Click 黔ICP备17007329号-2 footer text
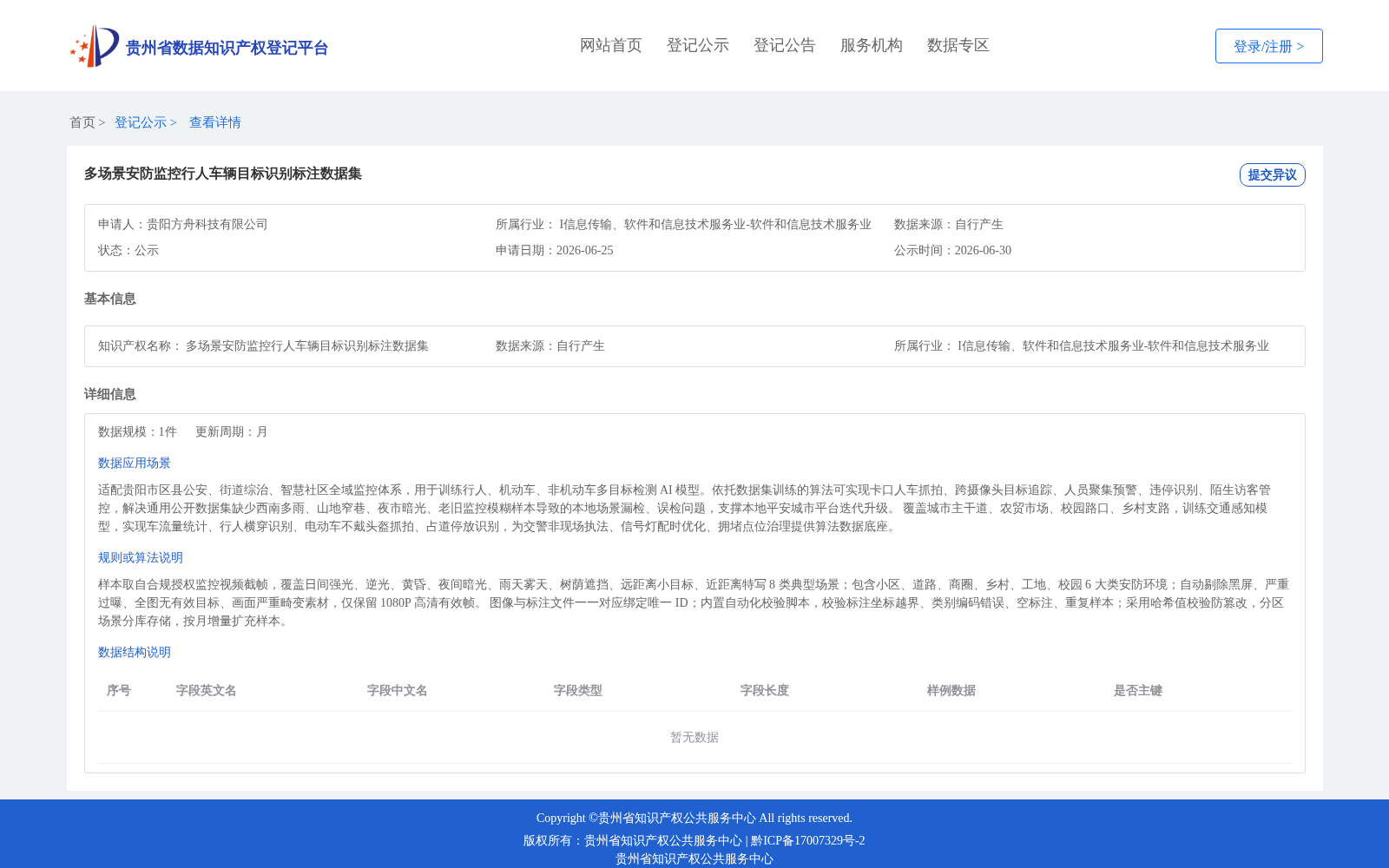This screenshot has height=868, width=1389. click(808, 840)
